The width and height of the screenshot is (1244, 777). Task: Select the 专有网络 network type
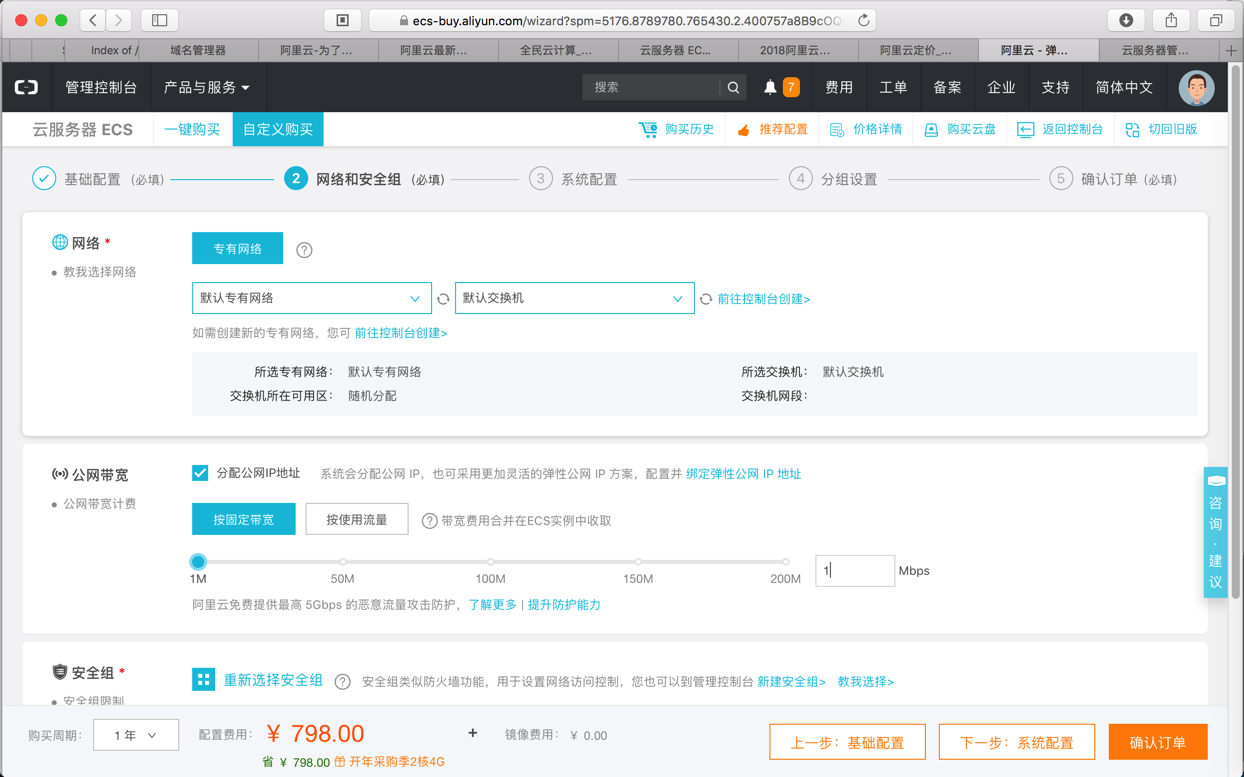click(237, 249)
